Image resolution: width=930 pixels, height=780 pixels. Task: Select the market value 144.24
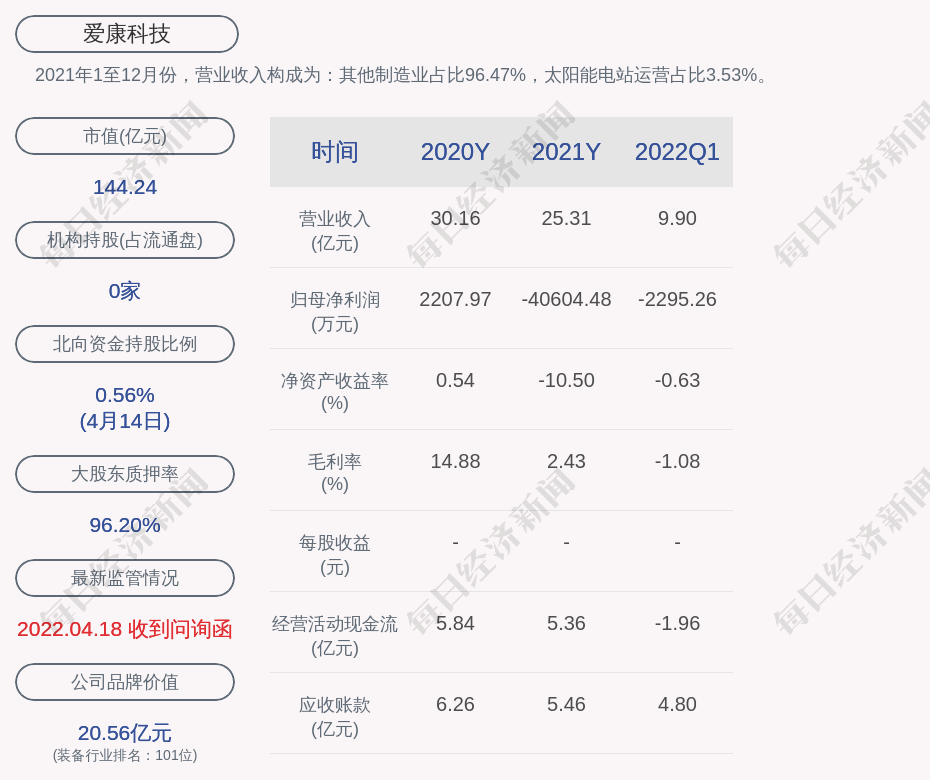pos(125,187)
